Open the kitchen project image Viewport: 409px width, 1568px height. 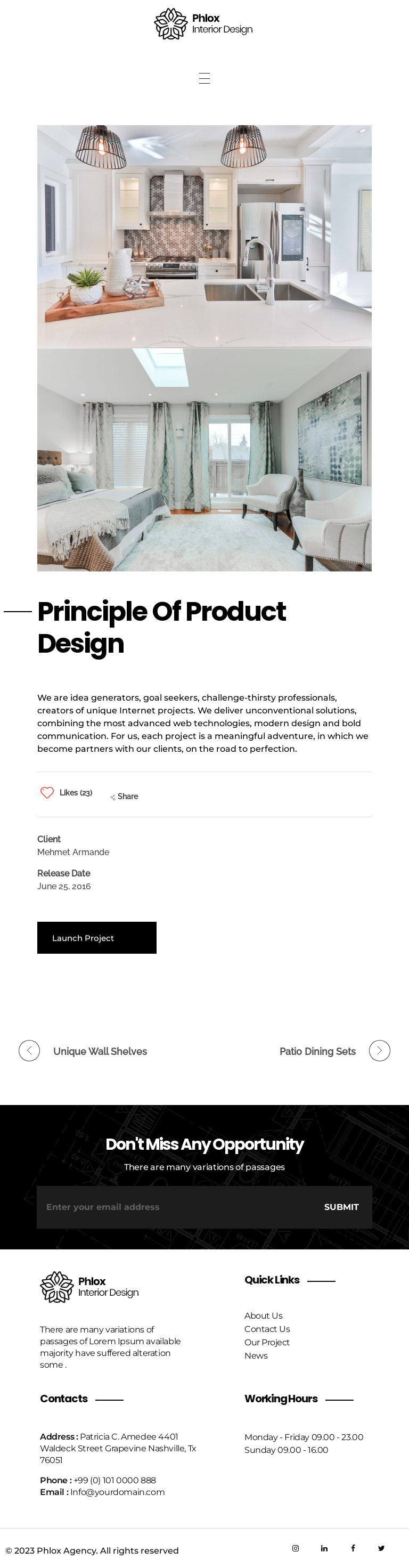[204, 236]
